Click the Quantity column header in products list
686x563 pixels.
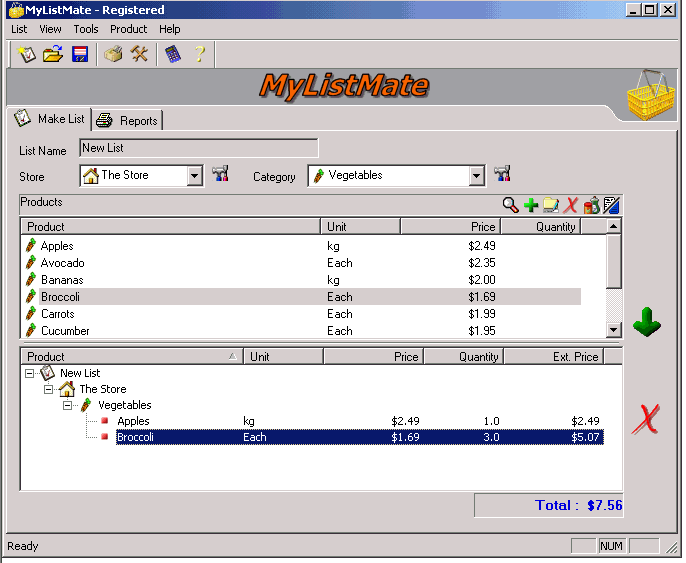click(541, 227)
